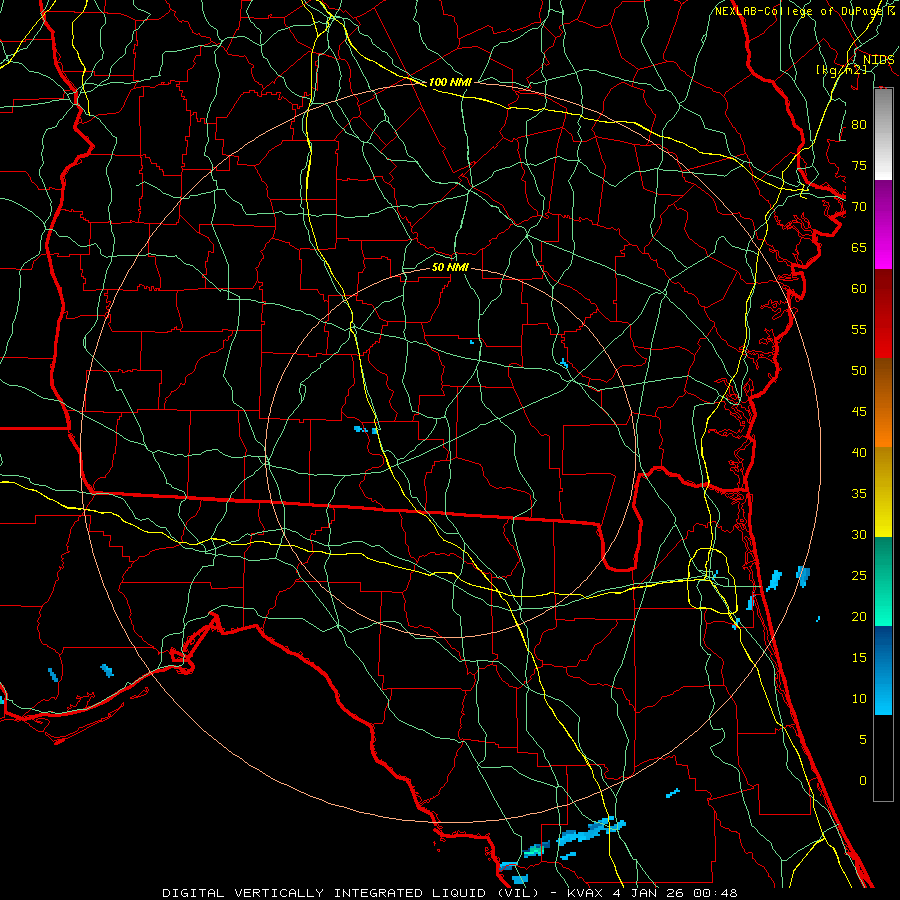Click the scale value 80

coord(859,125)
